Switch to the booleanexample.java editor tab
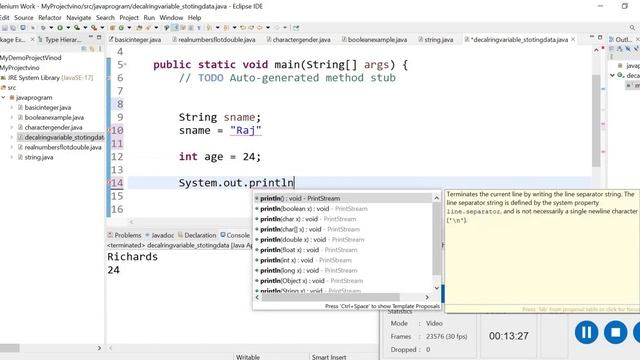The height and width of the screenshot is (360, 640). tap(374, 40)
